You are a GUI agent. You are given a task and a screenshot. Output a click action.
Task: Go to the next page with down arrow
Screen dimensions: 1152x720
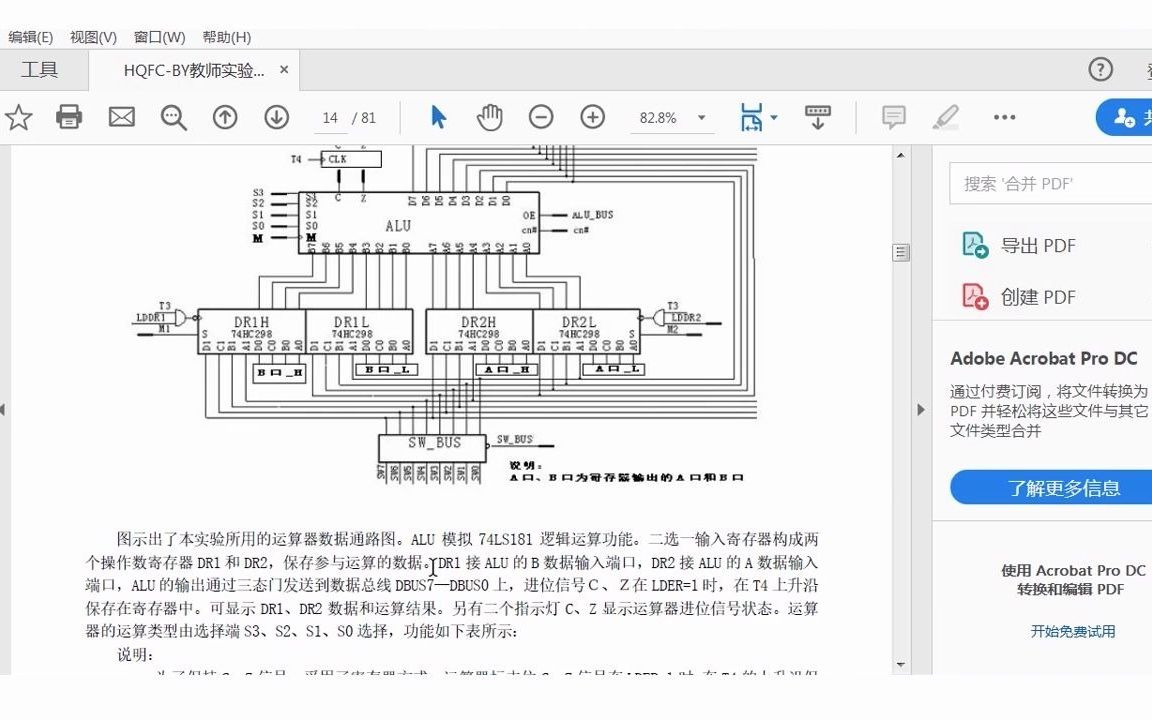(277, 117)
